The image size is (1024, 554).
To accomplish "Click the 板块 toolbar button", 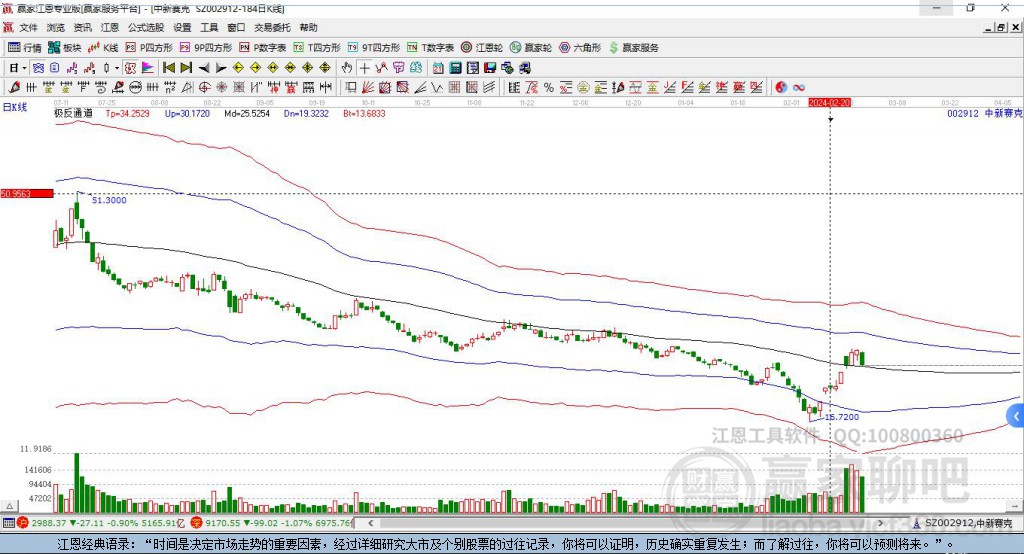I will [65, 48].
